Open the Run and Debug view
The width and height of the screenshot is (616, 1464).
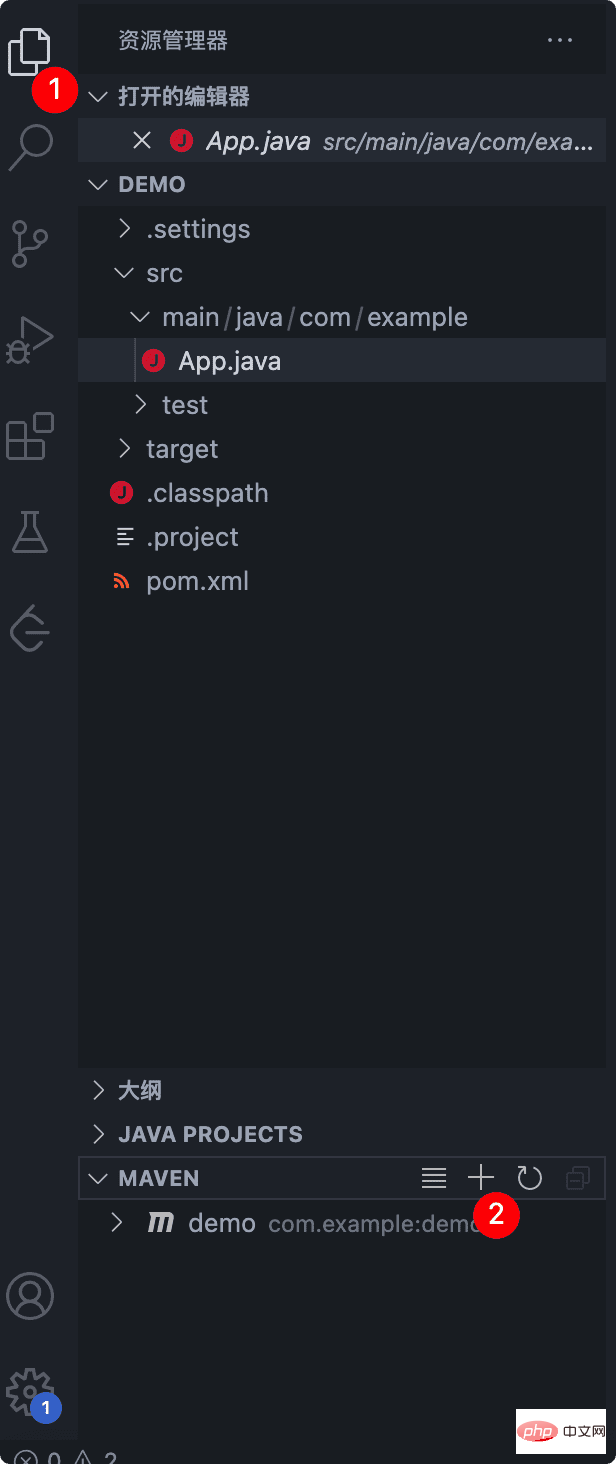(30, 340)
